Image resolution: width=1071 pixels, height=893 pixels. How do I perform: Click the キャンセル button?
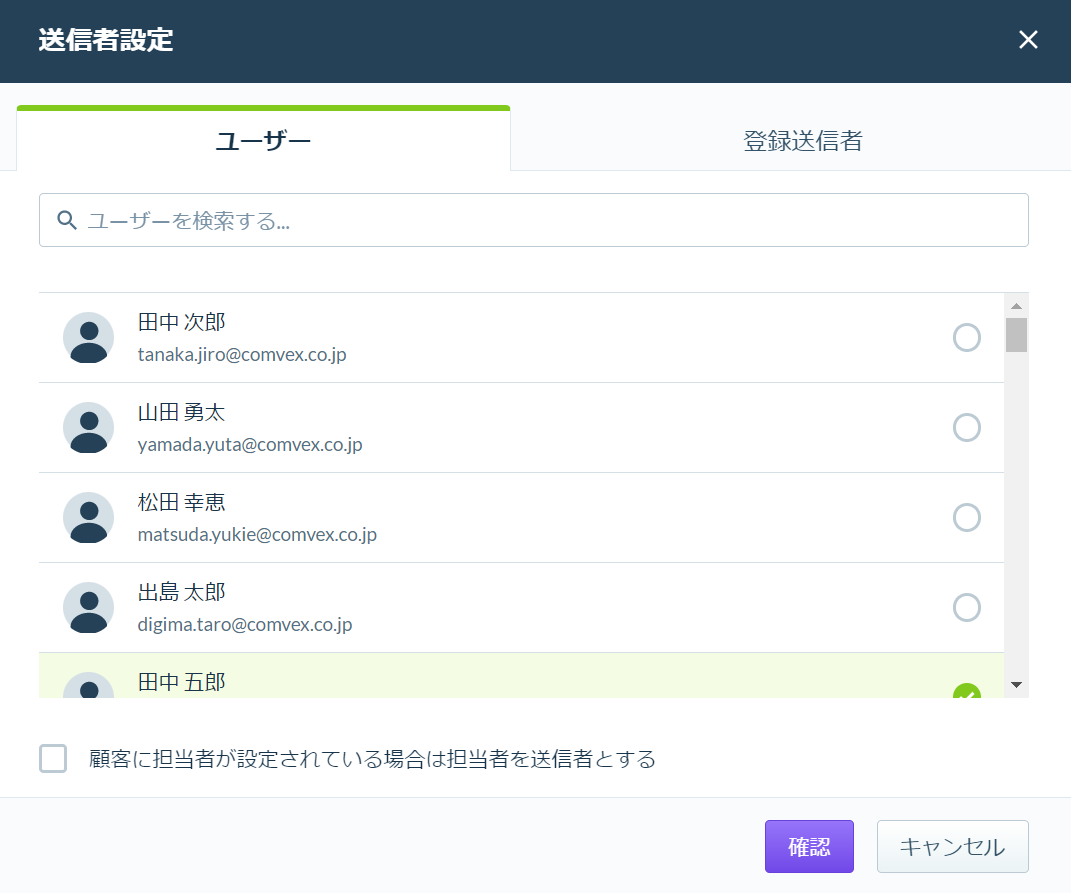[953, 847]
